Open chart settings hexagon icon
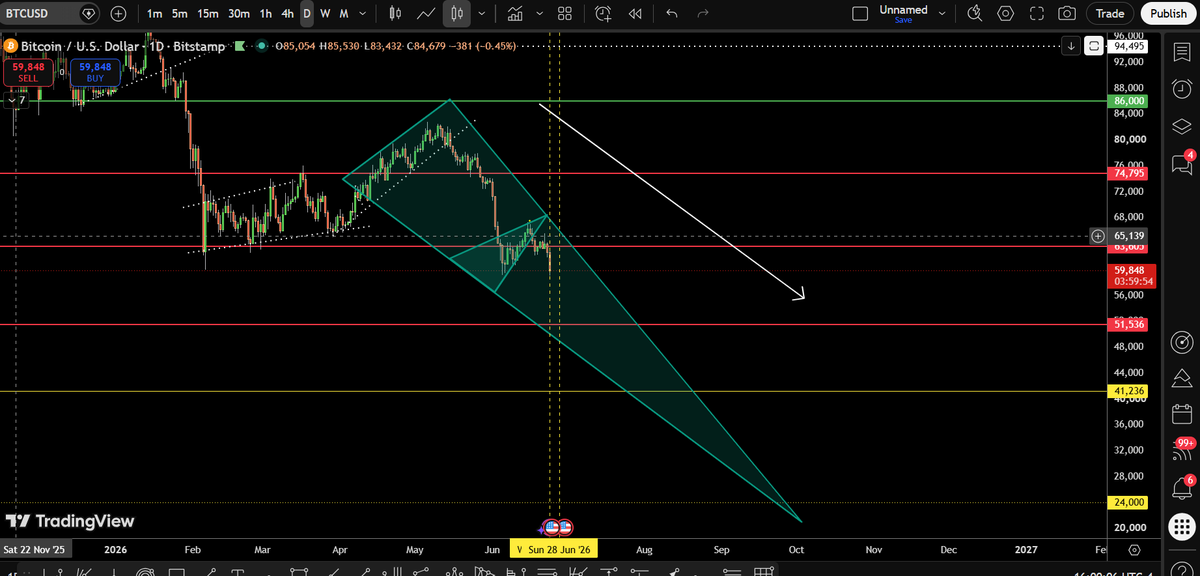Viewport: 1200px width, 576px height. [x=1006, y=14]
